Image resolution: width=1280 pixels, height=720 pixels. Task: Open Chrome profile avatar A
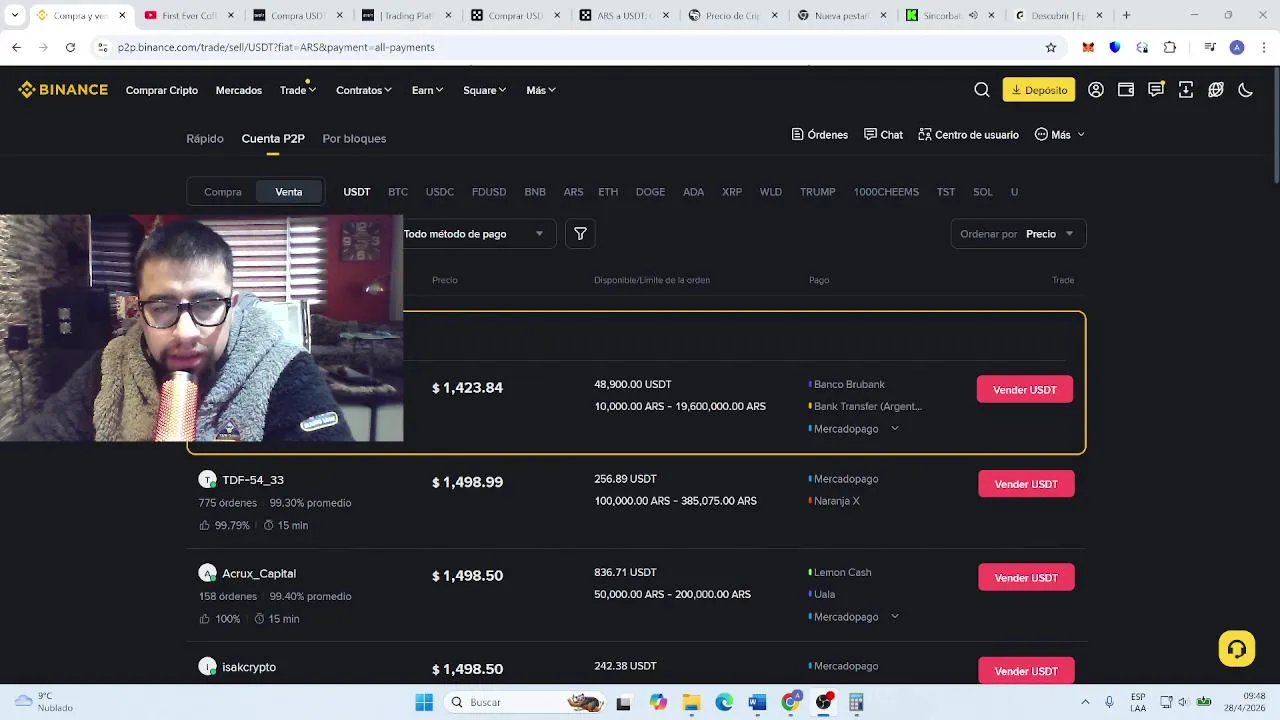1237,47
